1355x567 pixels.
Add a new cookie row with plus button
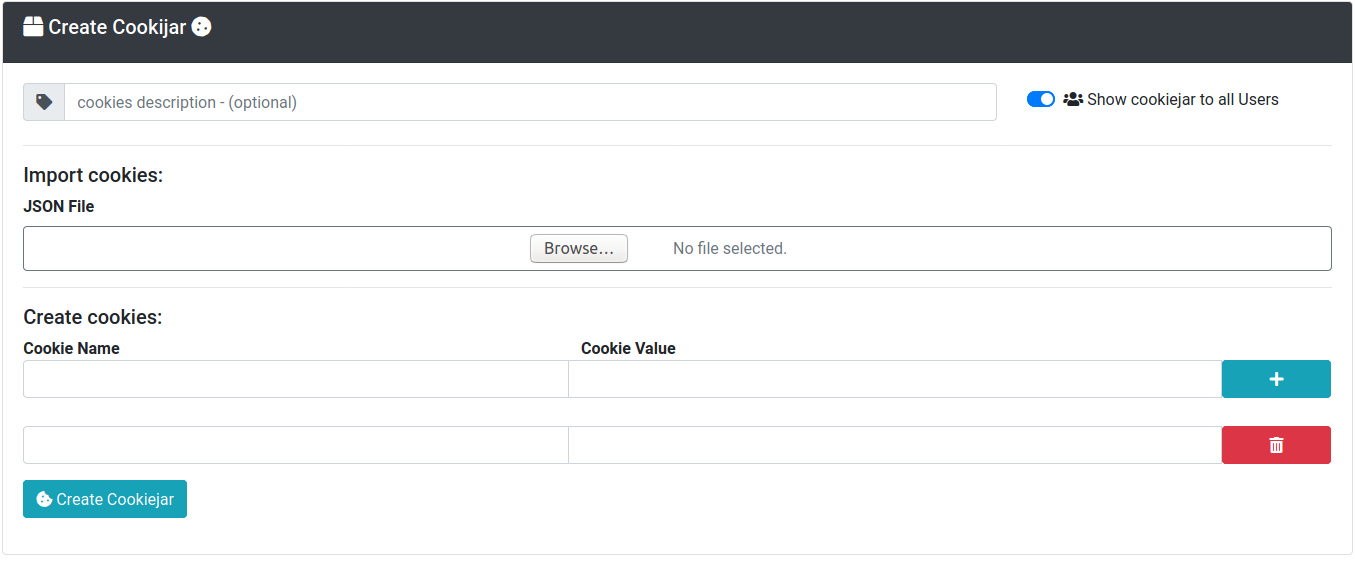(x=1276, y=379)
